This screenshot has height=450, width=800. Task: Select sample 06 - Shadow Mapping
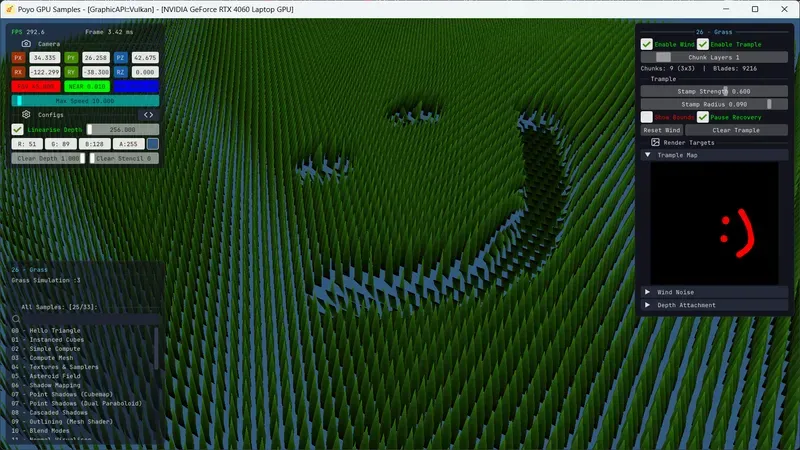click(x=45, y=385)
